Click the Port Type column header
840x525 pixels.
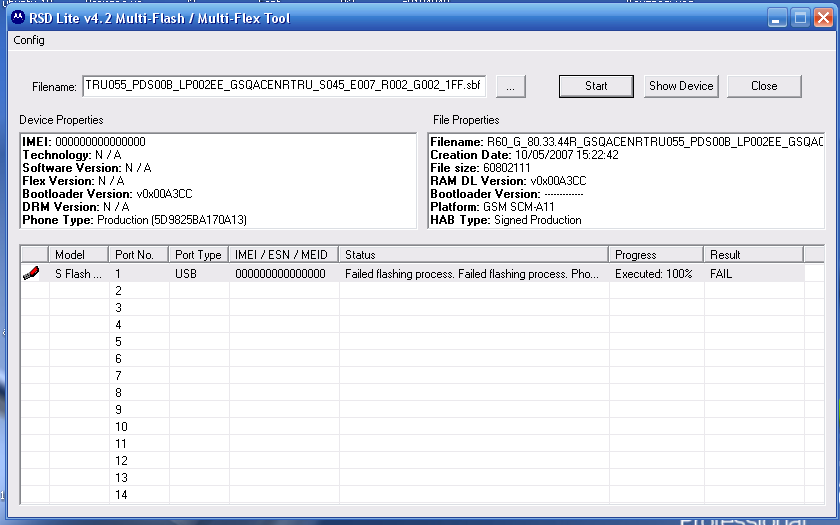[x=198, y=254]
